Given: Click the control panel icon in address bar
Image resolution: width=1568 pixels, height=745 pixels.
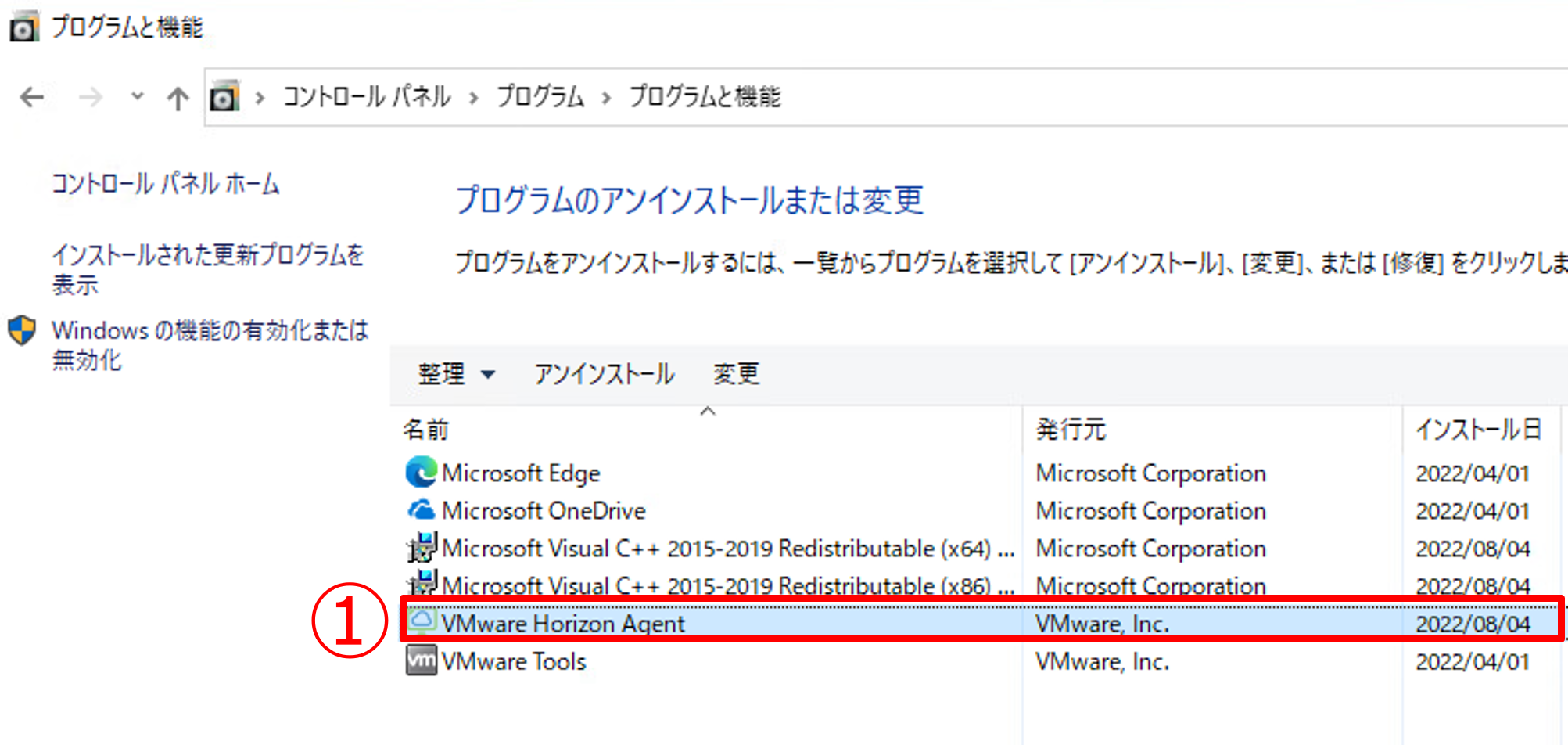Looking at the screenshot, I should (x=224, y=97).
